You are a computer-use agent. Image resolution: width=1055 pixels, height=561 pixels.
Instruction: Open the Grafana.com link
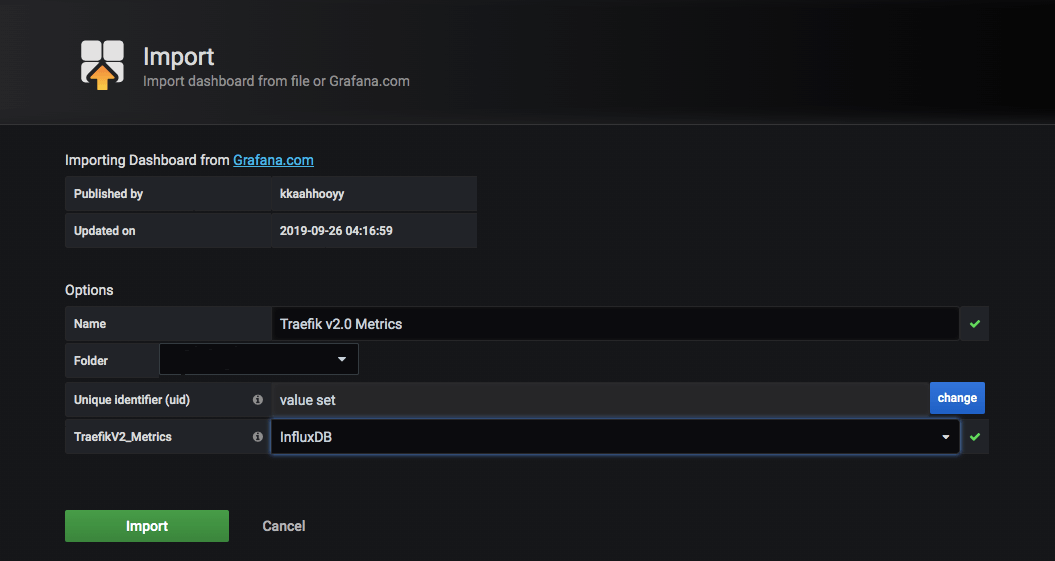tap(273, 160)
